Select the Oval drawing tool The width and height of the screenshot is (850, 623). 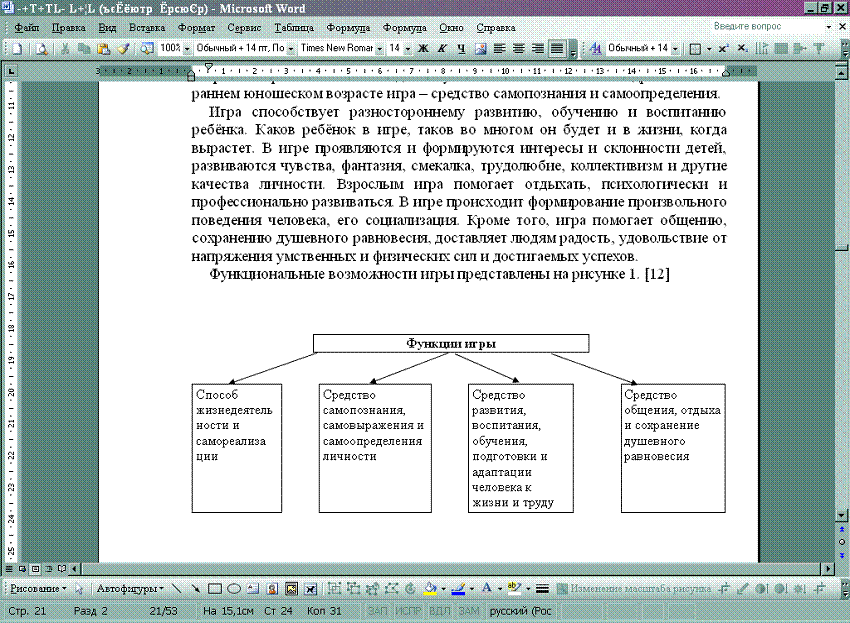click(x=232, y=588)
